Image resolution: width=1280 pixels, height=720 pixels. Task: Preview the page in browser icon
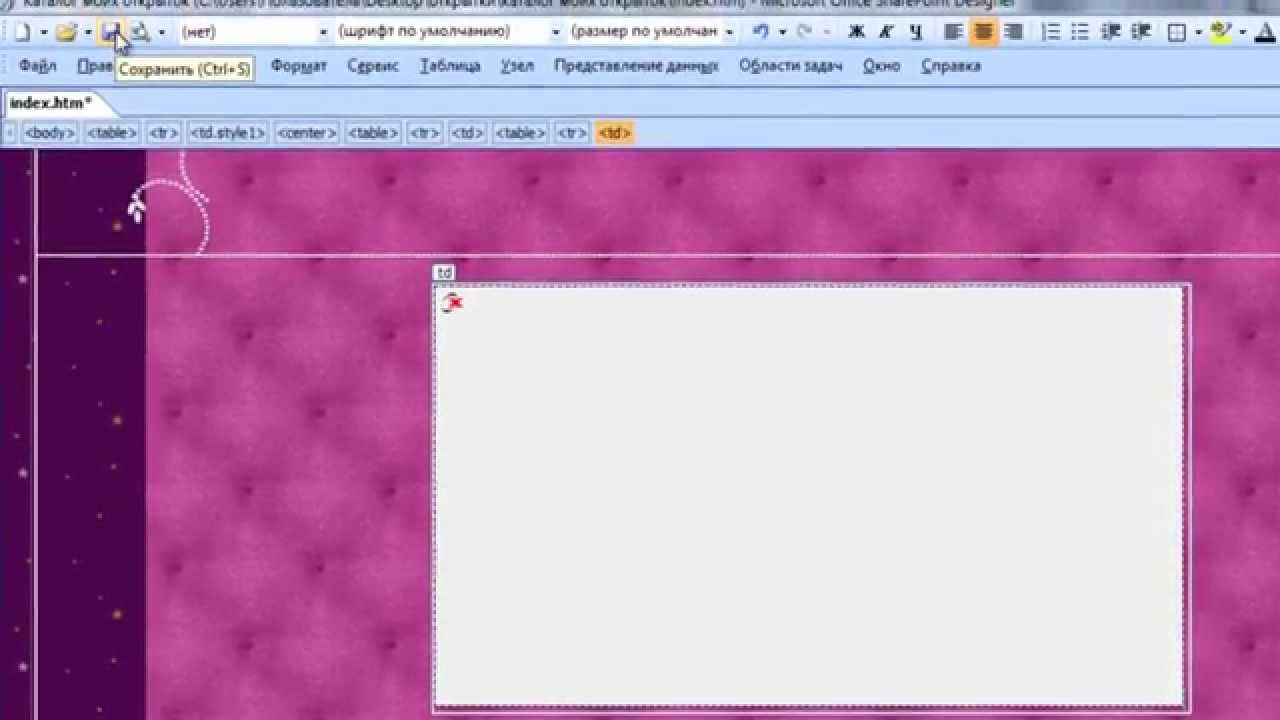[139, 32]
